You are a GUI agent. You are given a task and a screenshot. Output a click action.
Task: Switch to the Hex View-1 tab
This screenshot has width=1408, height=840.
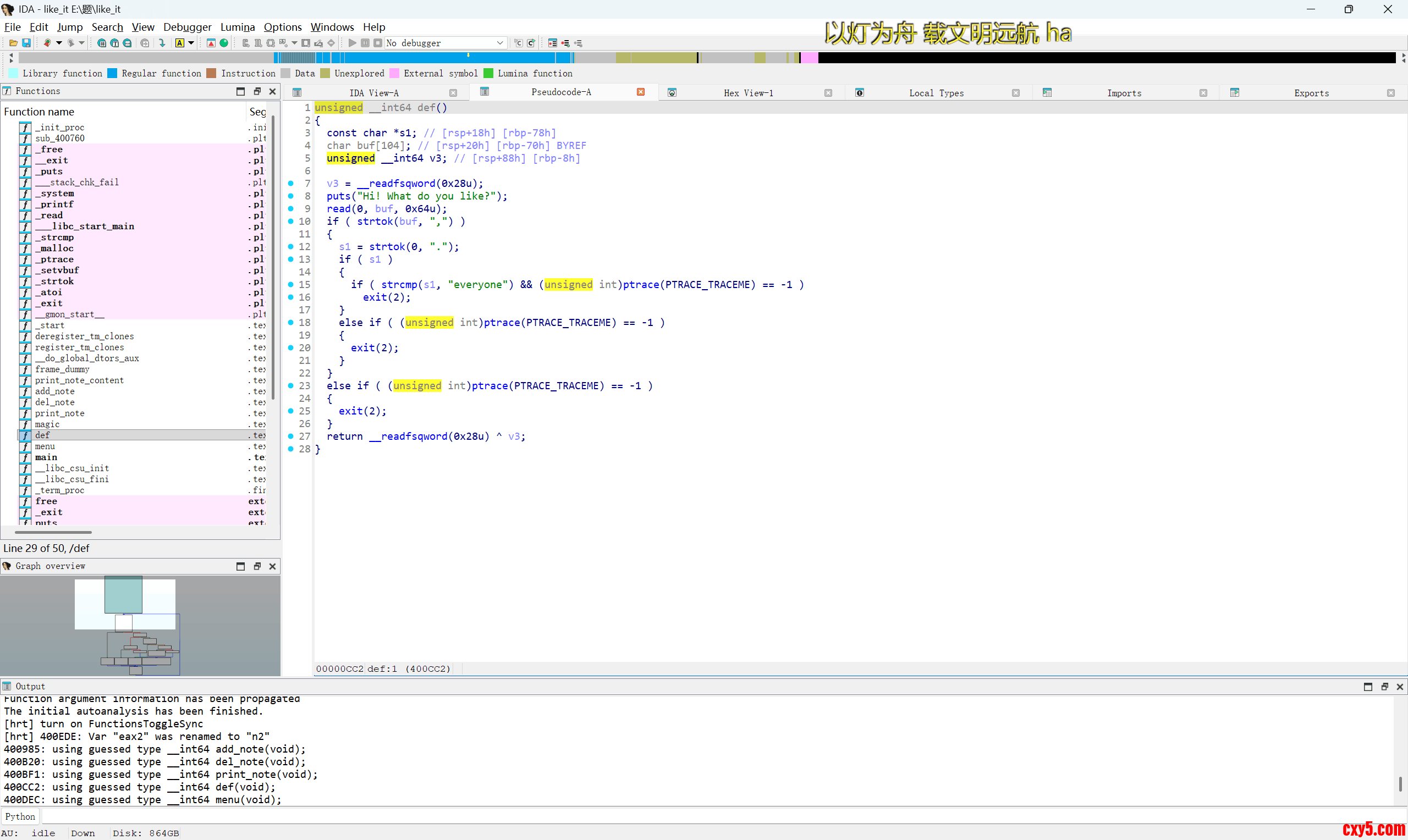(748, 93)
